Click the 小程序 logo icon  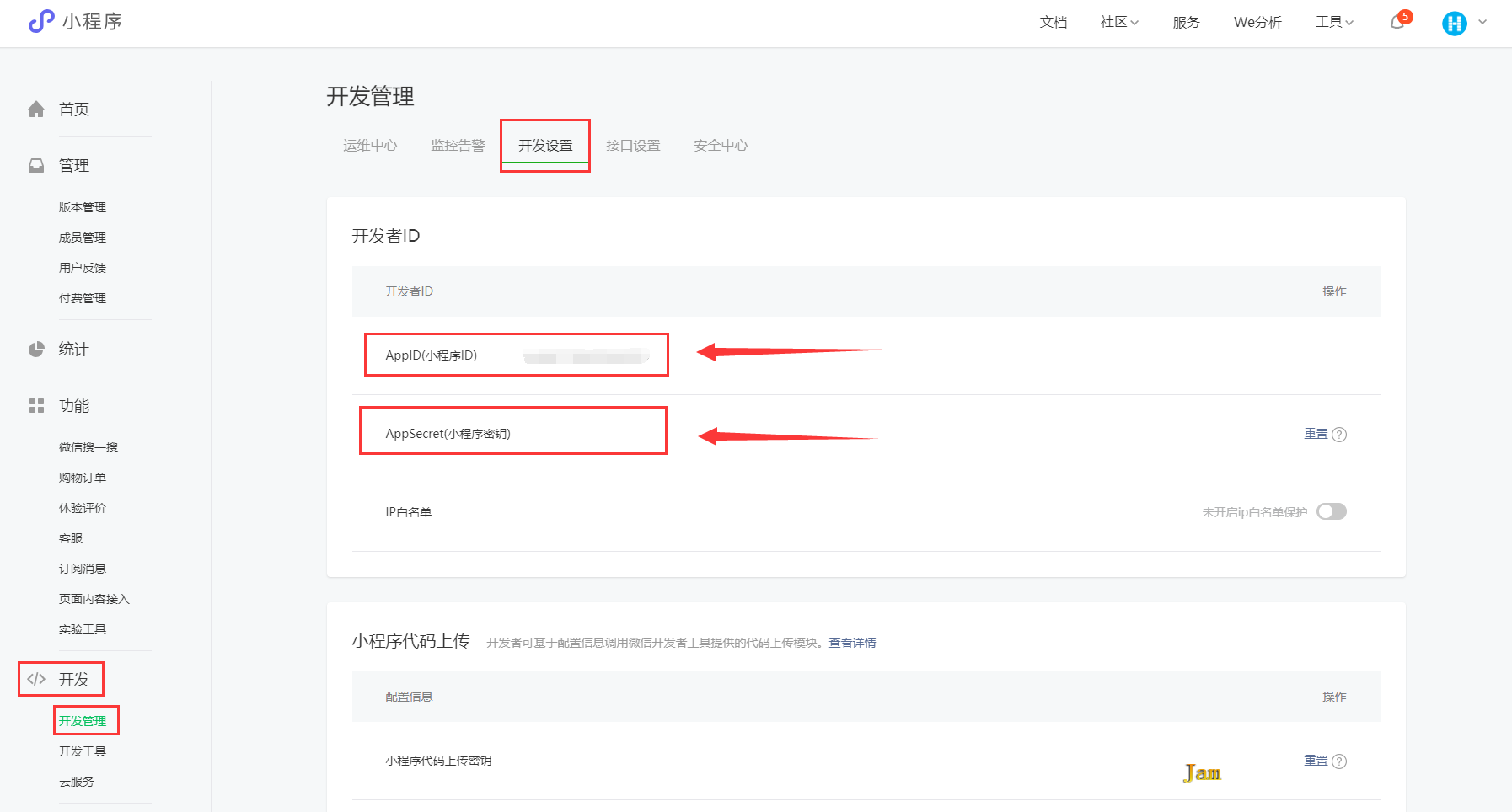pyautogui.click(x=41, y=21)
